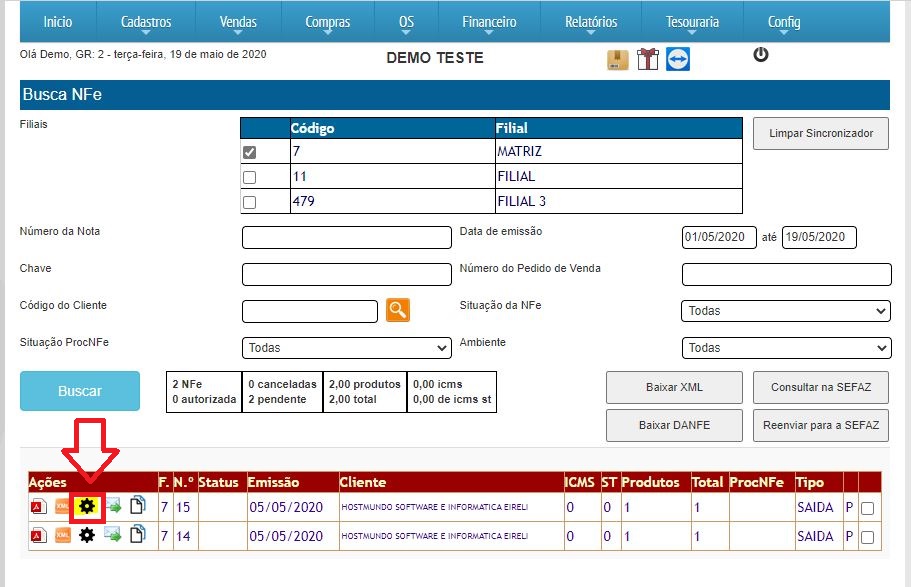Screen dimensions: 911x587
Task: Click the power logout icon
Action: (761, 55)
